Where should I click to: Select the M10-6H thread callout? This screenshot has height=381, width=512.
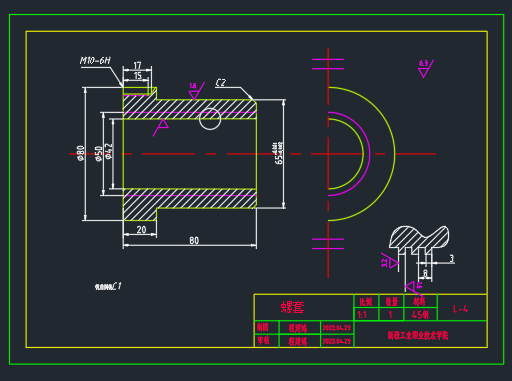tap(95, 60)
